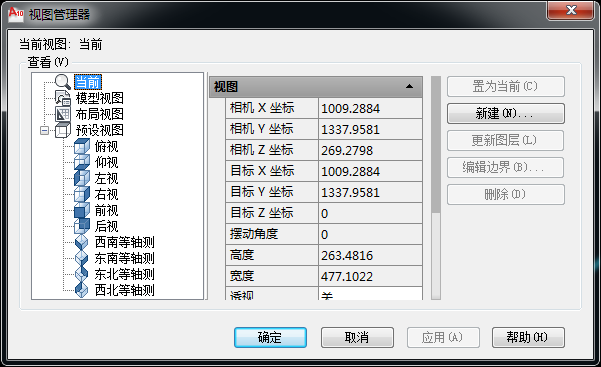Viewport: 601px width, 367px height.
Task: Click the AutoCAD logo in the title bar
Action: pos(16,14)
